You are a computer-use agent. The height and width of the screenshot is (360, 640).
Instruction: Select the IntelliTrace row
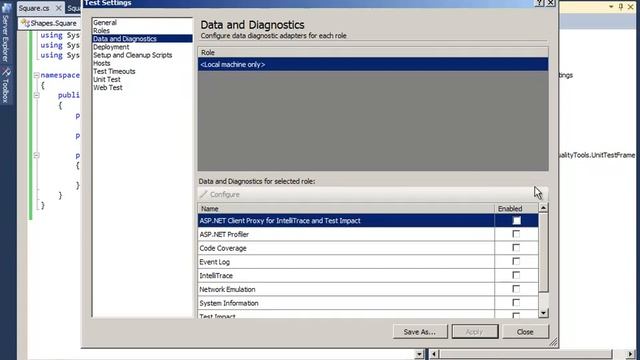(x=346, y=276)
